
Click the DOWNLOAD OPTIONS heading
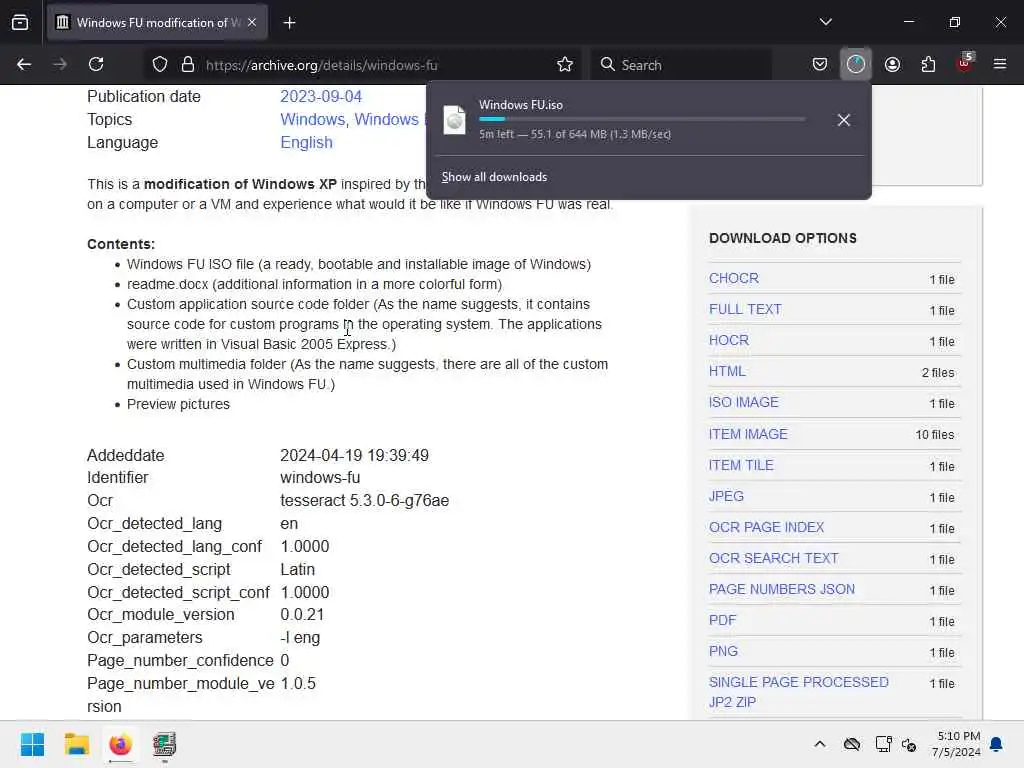coord(782,238)
